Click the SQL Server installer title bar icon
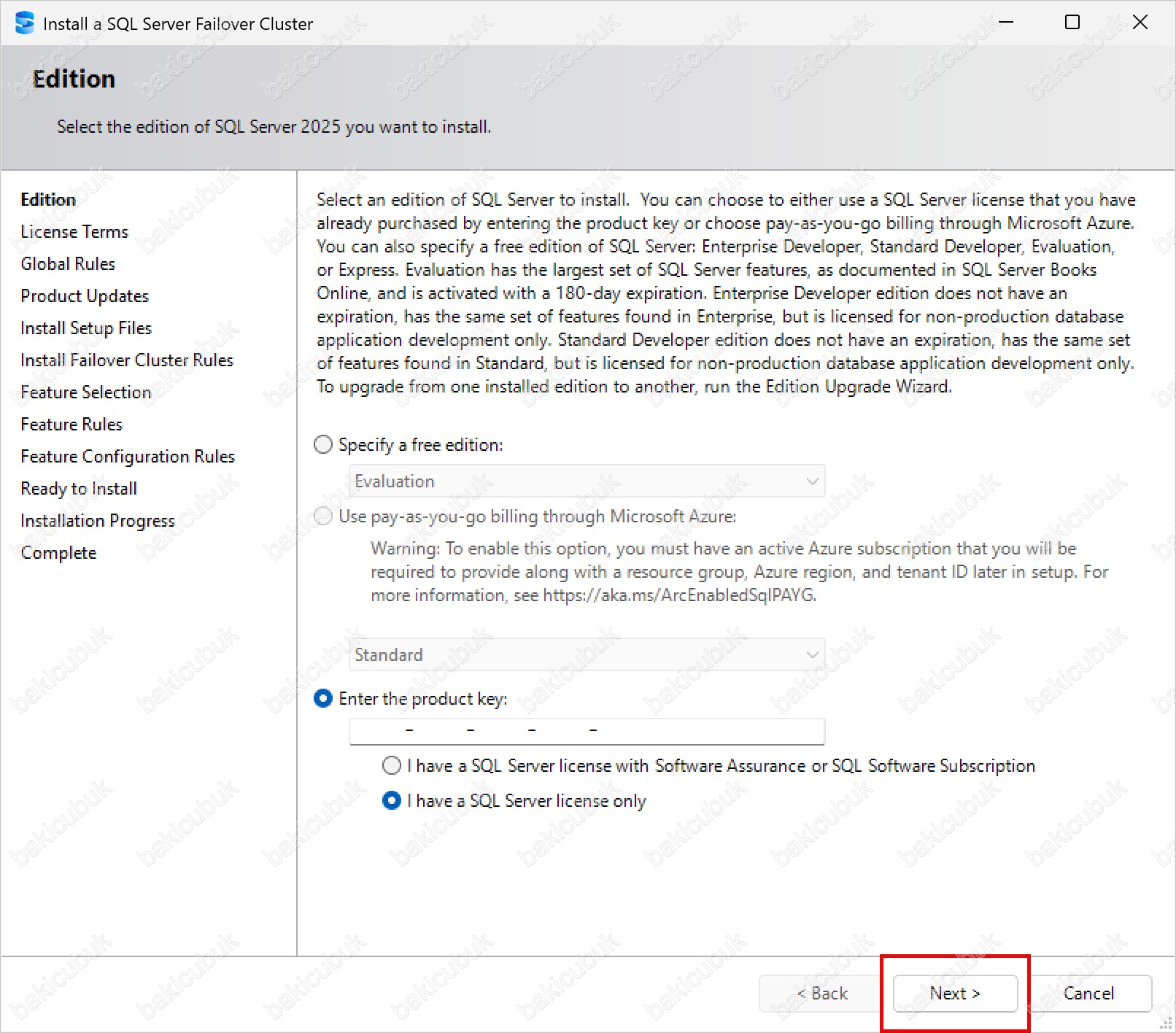Image resolution: width=1176 pixels, height=1033 pixels. coord(24,23)
